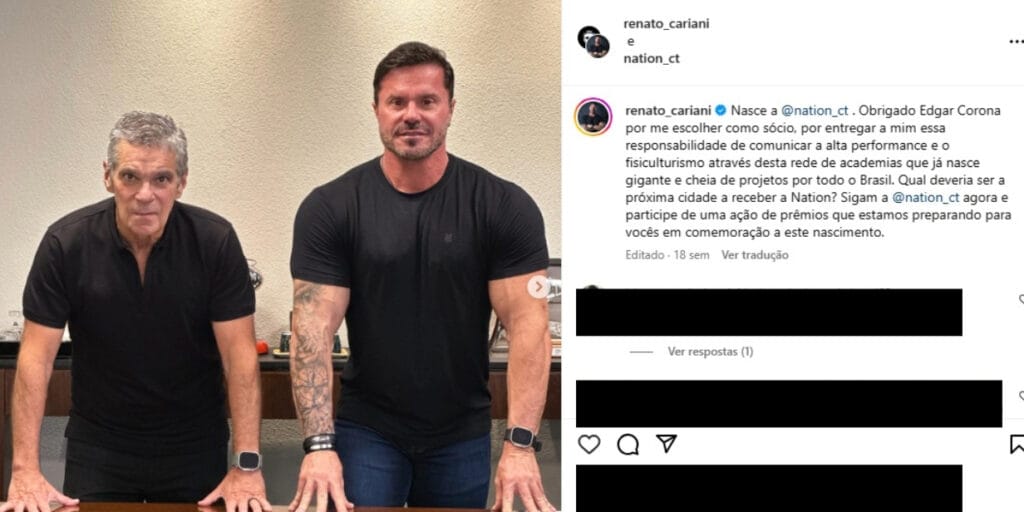Image resolution: width=1024 pixels, height=512 pixels.
Task: Like the first comment with its heart
Action: (1021, 299)
